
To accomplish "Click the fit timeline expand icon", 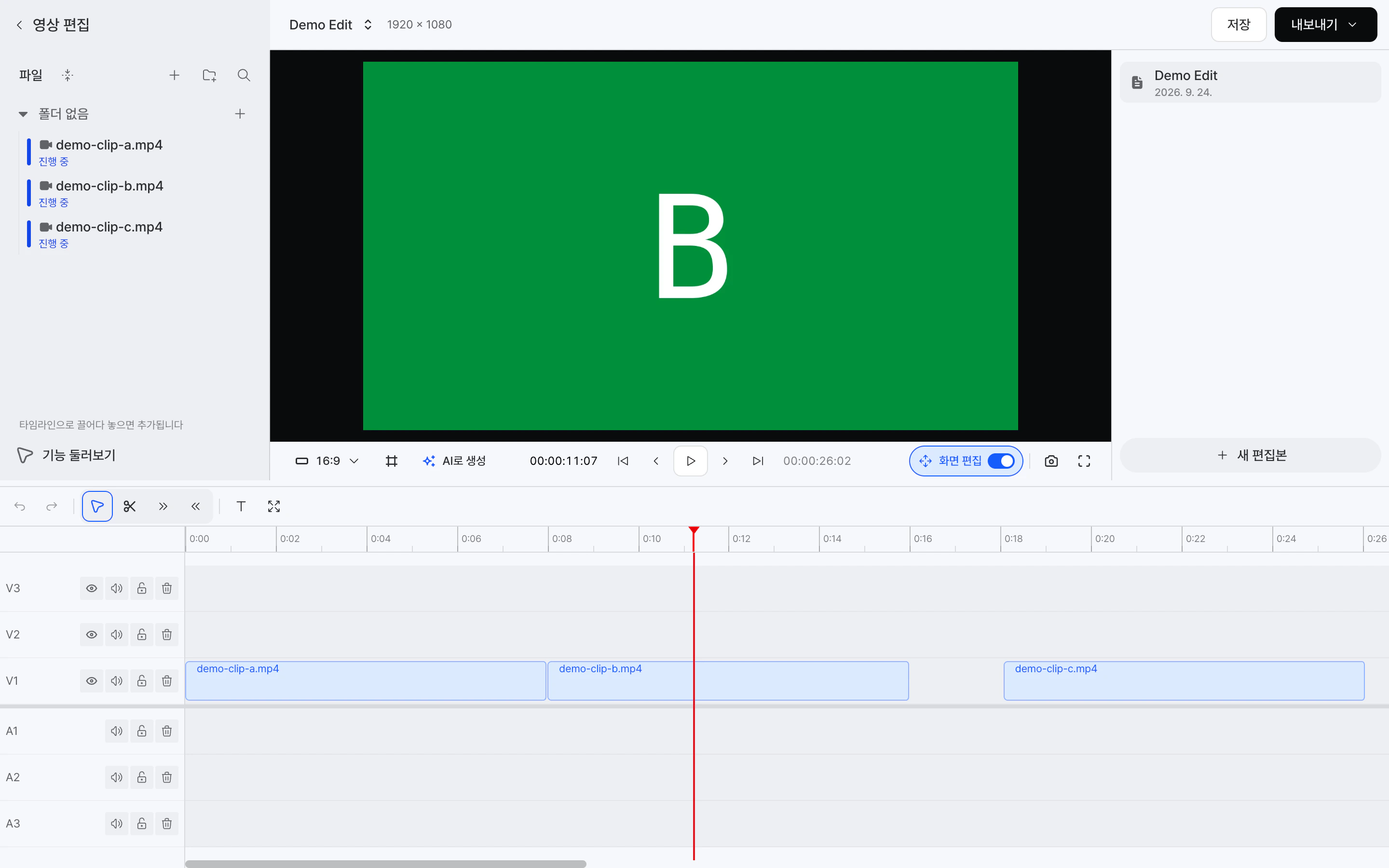I will point(274,506).
